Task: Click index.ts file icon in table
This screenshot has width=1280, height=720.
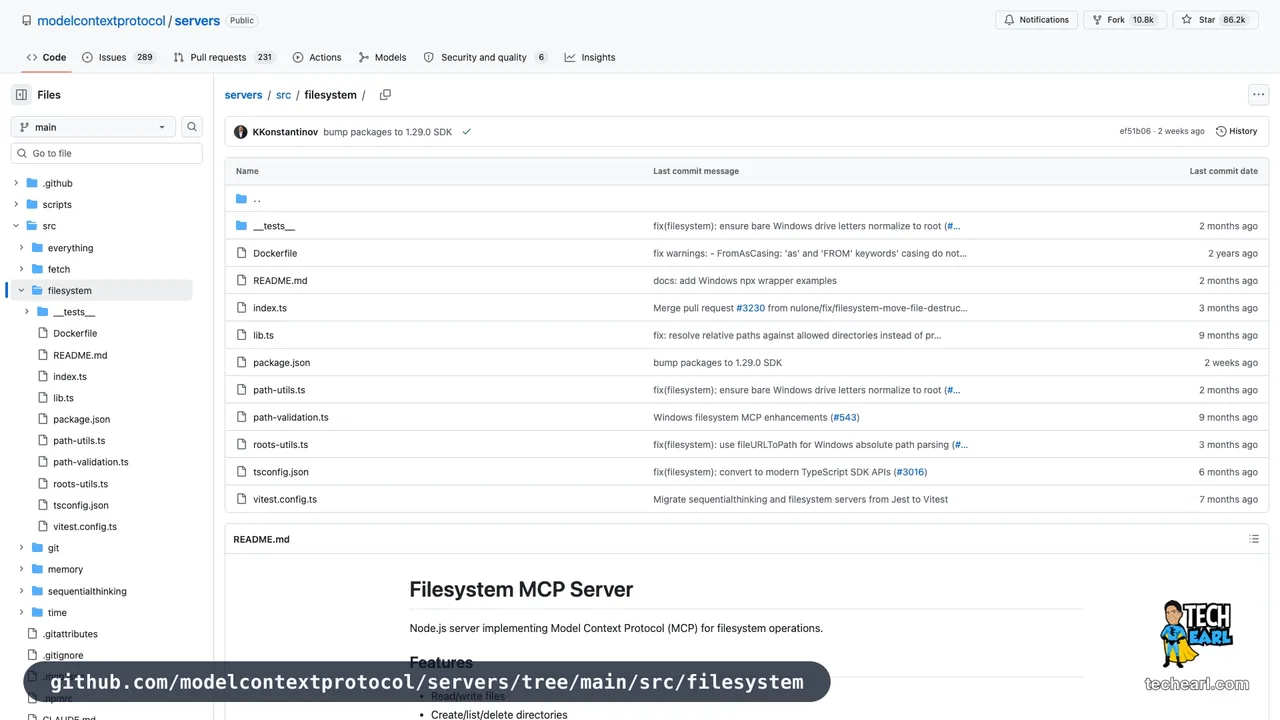Action: click(241, 308)
